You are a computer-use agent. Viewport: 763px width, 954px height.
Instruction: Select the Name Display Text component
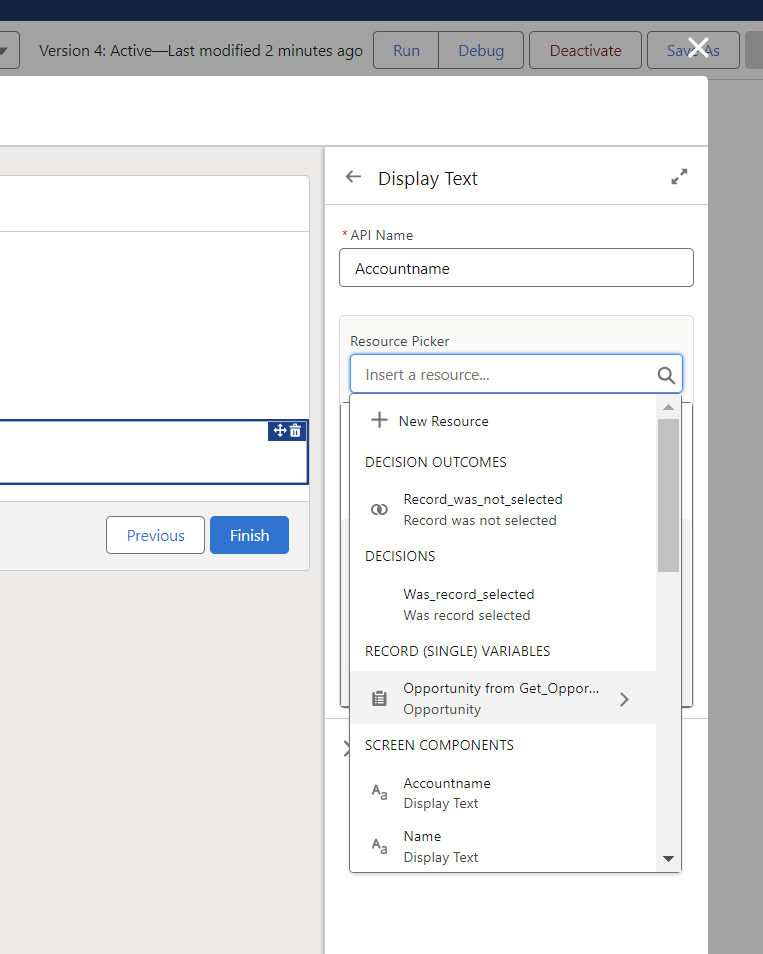(503, 846)
